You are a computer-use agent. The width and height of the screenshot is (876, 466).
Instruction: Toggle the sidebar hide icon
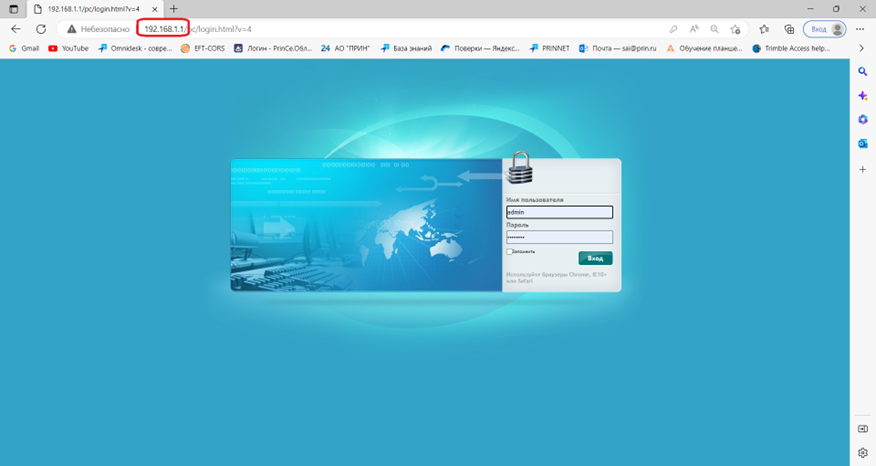(x=863, y=429)
